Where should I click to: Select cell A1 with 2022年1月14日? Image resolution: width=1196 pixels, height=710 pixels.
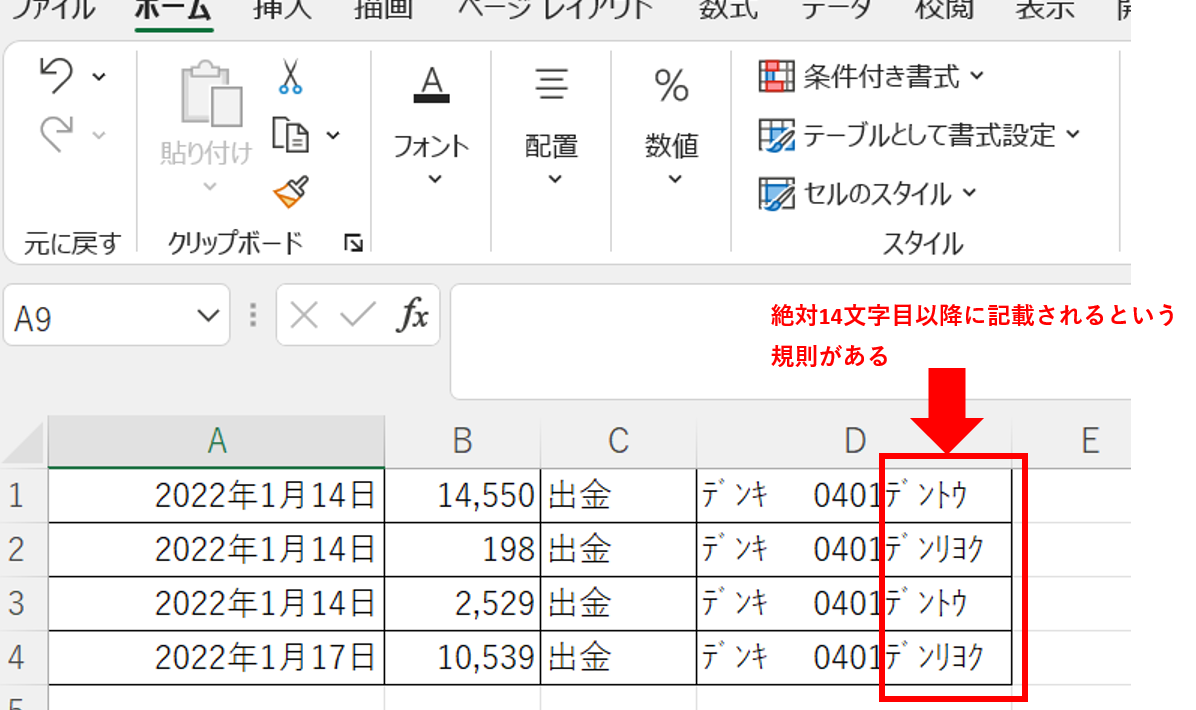(x=216, y=494)
